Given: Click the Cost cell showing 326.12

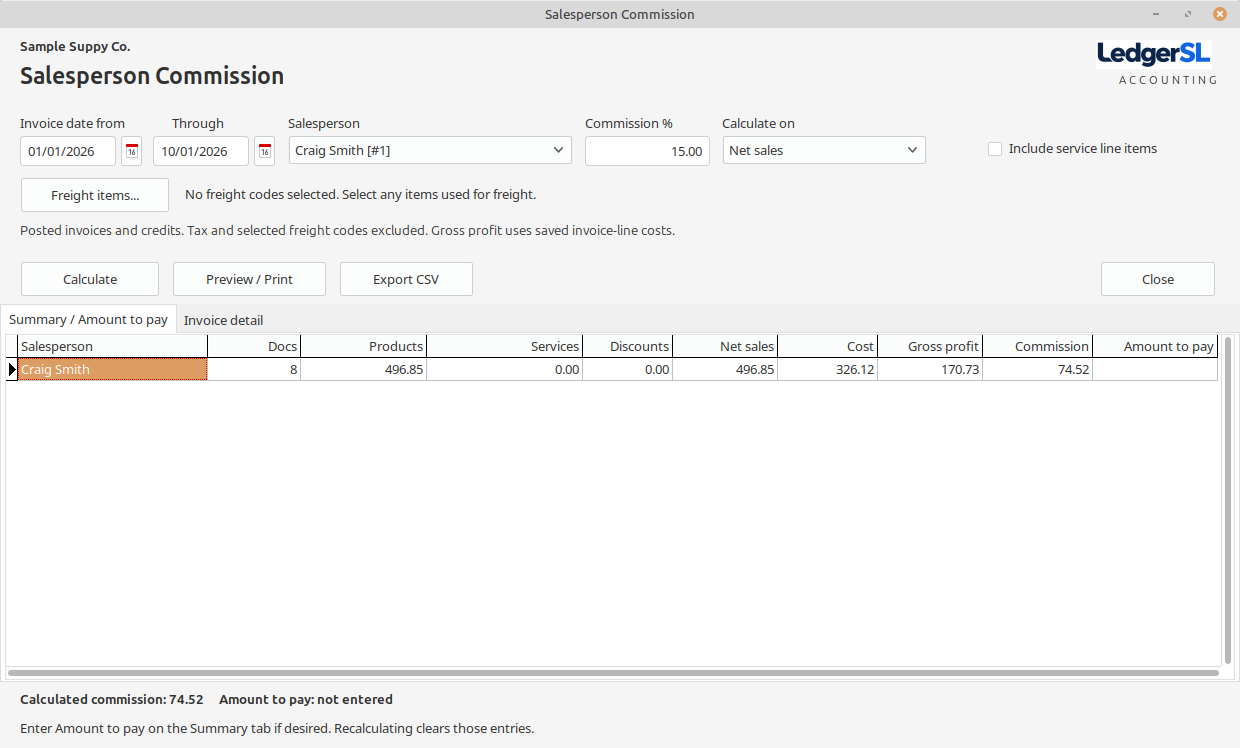Looking at the screenshot, I should [827, 370].
